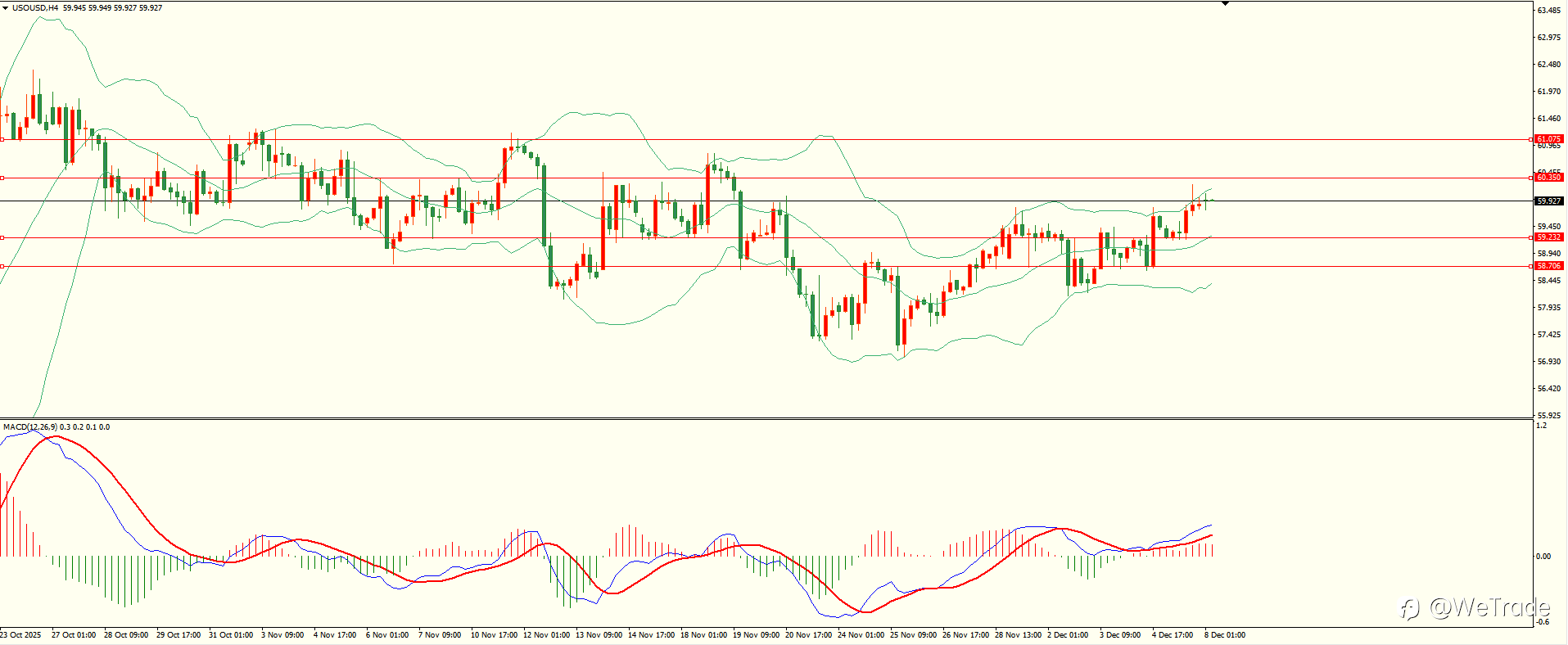Click the 25 Nov 09:00 time axis label
The image size is (1568, 645).
coord(913,635)
